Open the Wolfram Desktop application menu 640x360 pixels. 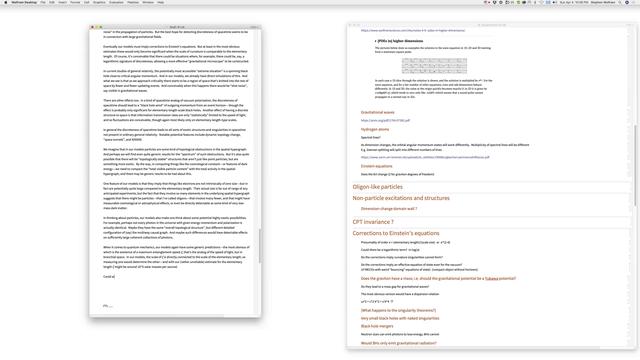(x=24, y=2)
